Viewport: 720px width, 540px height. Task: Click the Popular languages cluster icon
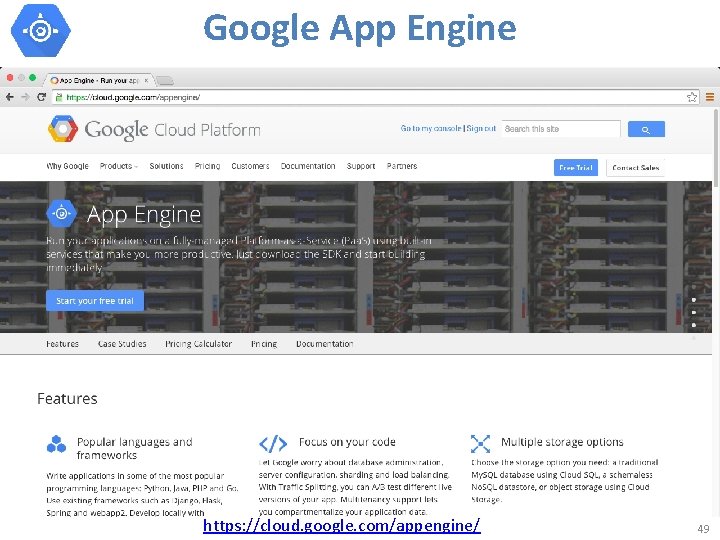pos(56,444)
